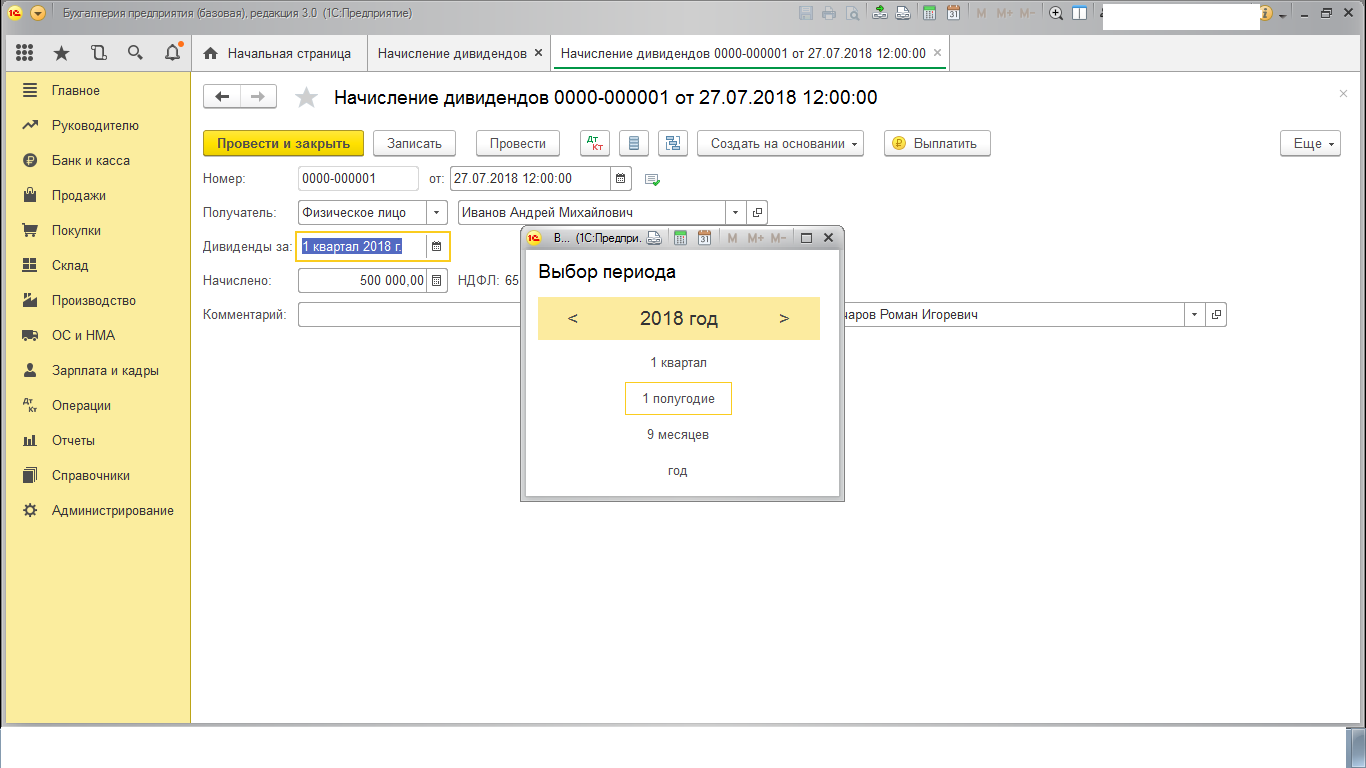Open notifications bell icon
1366x768 pixels.
tap(172, 52)
